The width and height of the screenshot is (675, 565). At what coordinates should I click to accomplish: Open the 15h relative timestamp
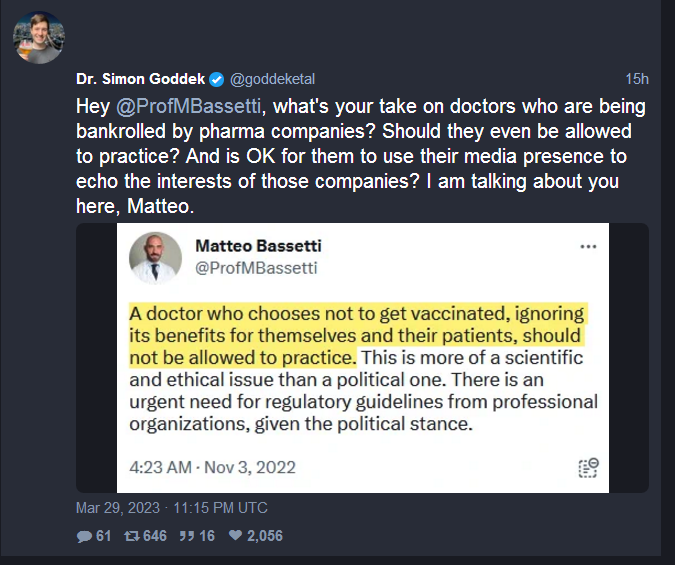pyautogui.click(x=637, y=79)
